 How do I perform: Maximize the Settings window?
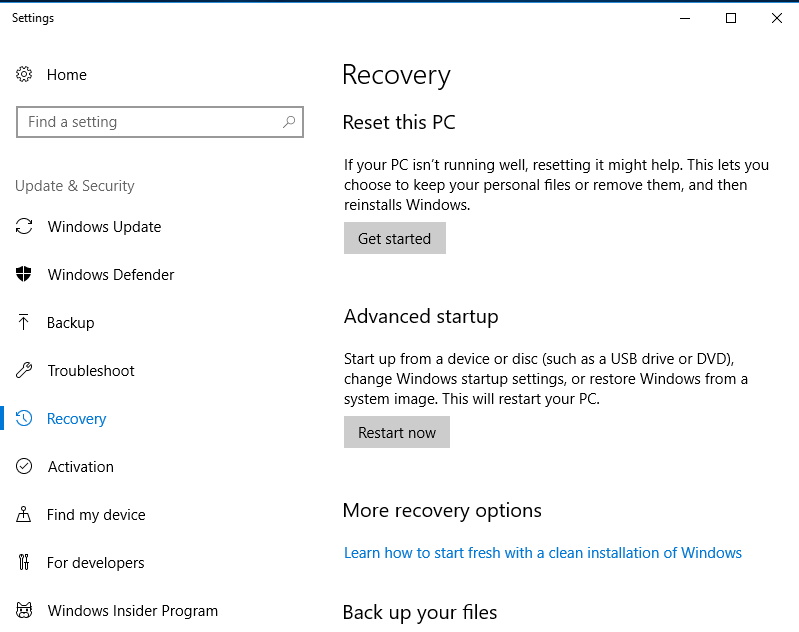[731, 18]
